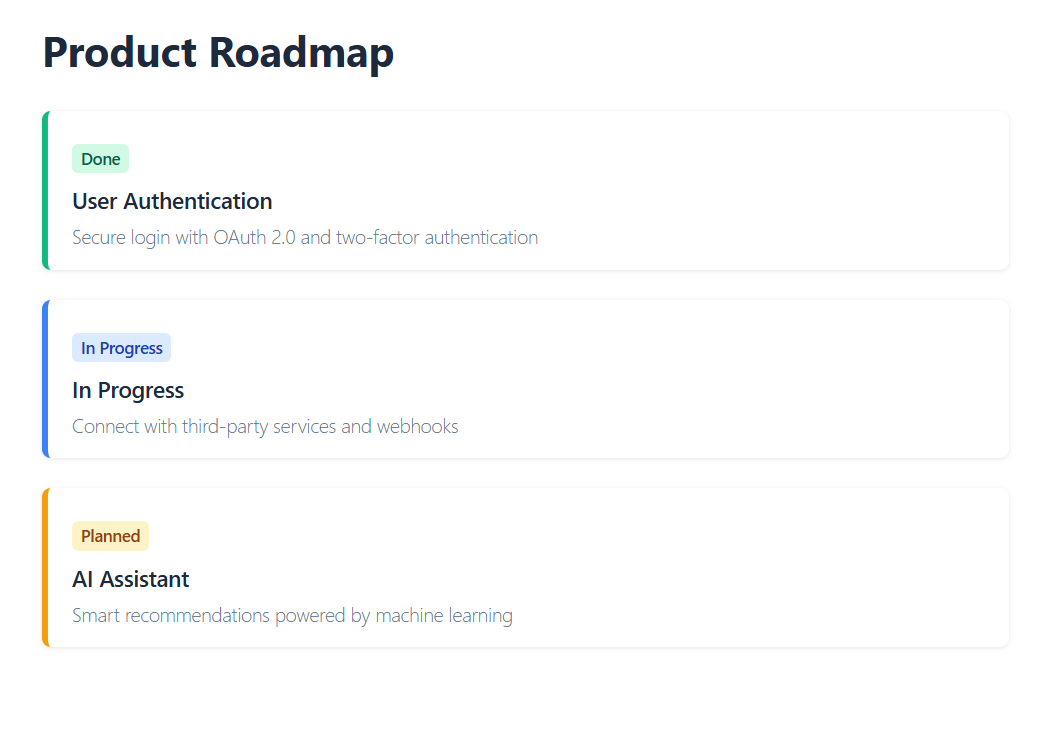Click the blue In Progress status badge

click(122, 348)
